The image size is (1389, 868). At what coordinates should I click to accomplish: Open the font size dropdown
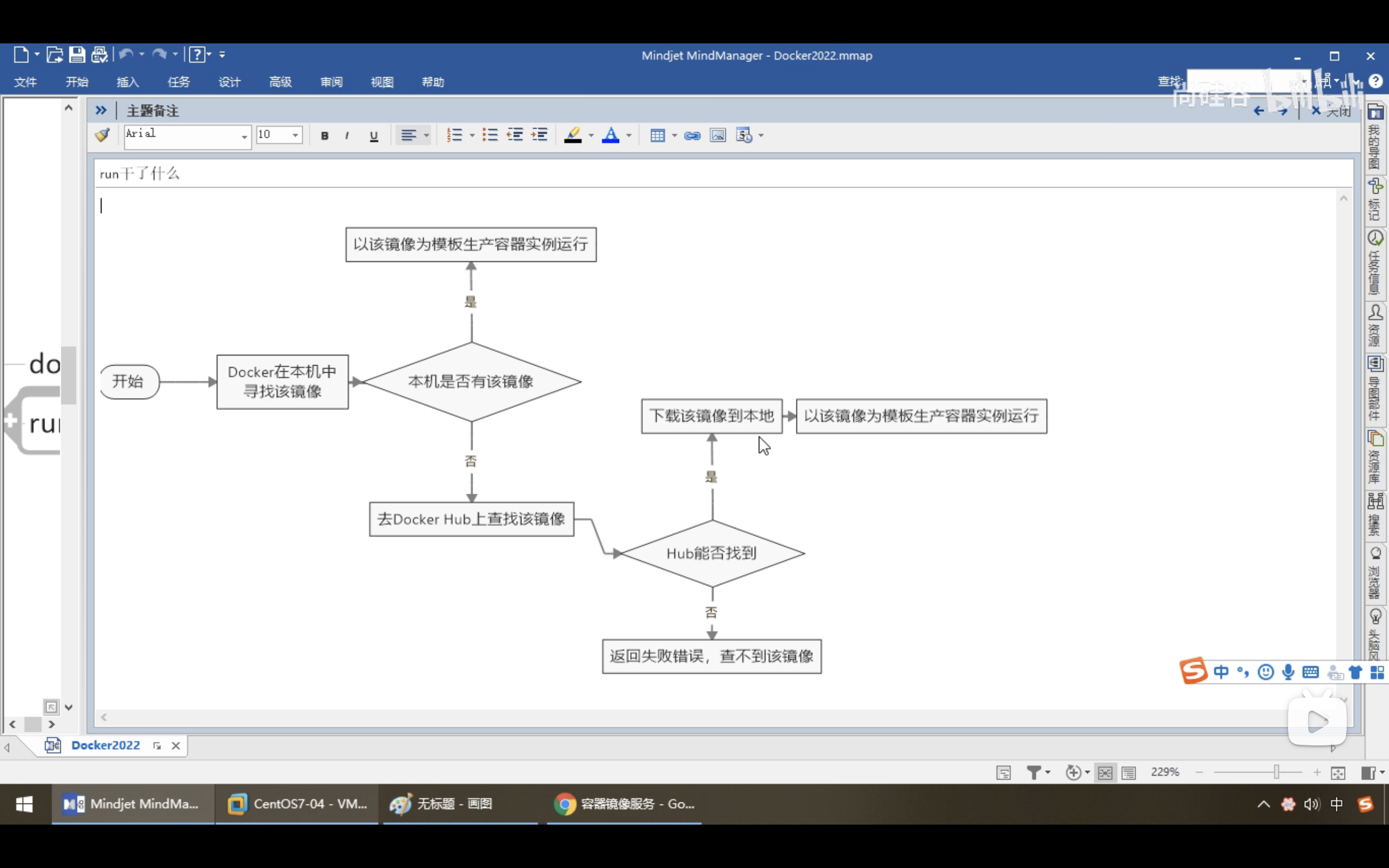pos(296,136)
